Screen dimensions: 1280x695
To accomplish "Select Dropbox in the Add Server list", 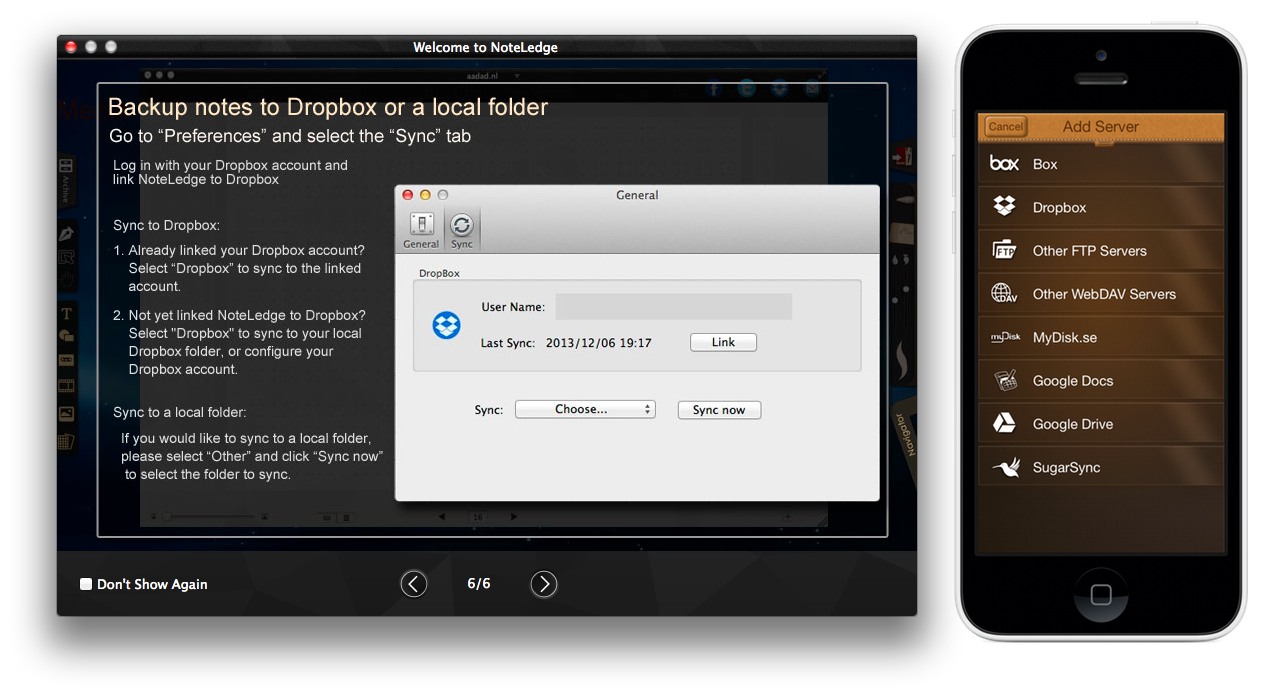I will click(1100, 208).
